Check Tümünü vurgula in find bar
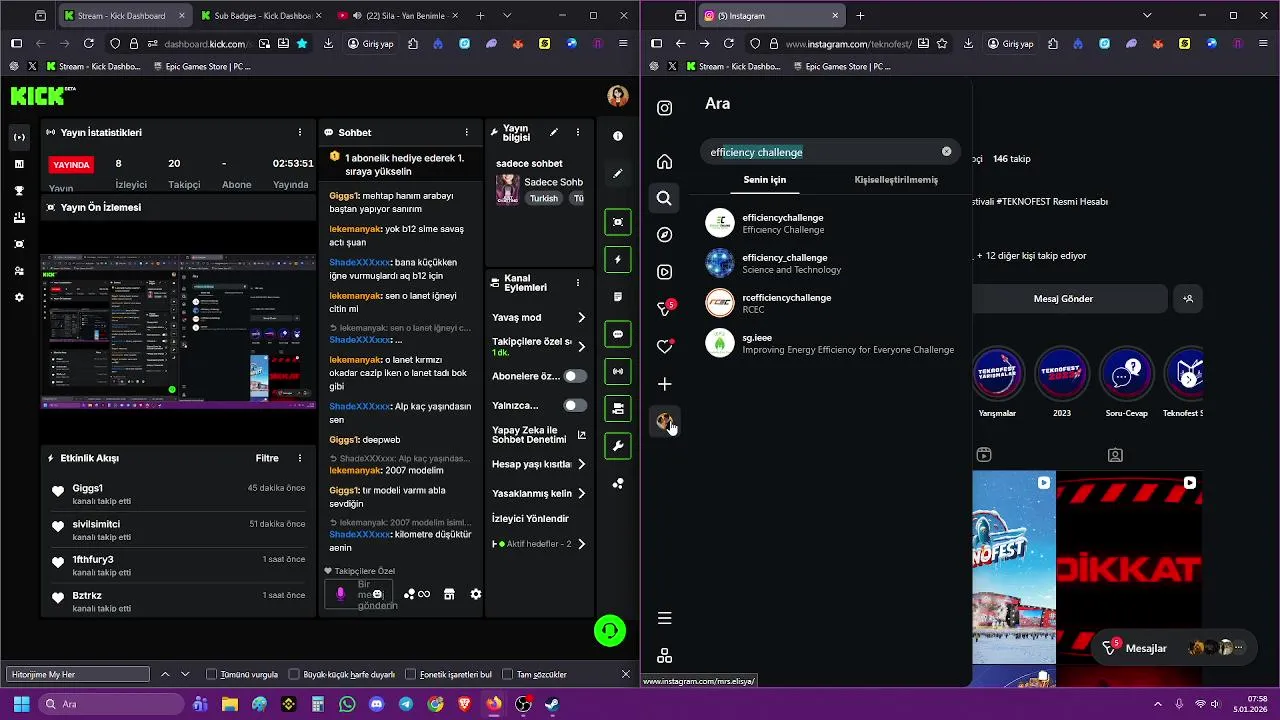The width and height of the screenshot is (1280, 720). tap(211, 675)
